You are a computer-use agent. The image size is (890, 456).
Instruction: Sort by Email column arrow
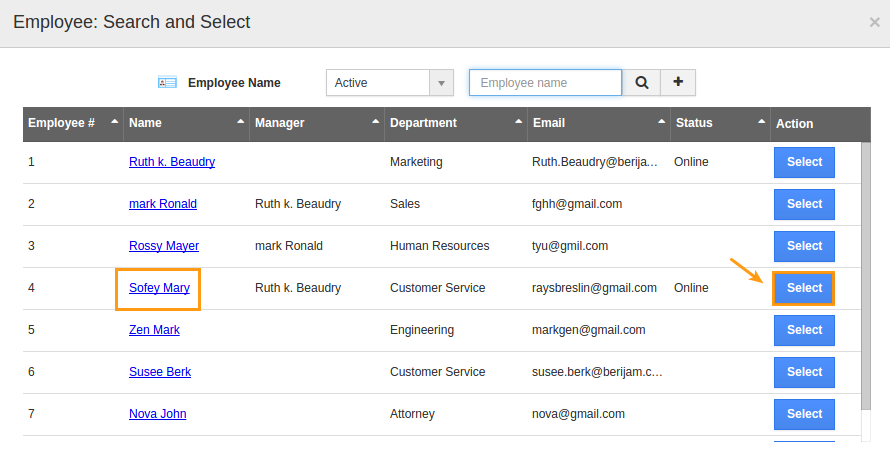tap(662, 122)
